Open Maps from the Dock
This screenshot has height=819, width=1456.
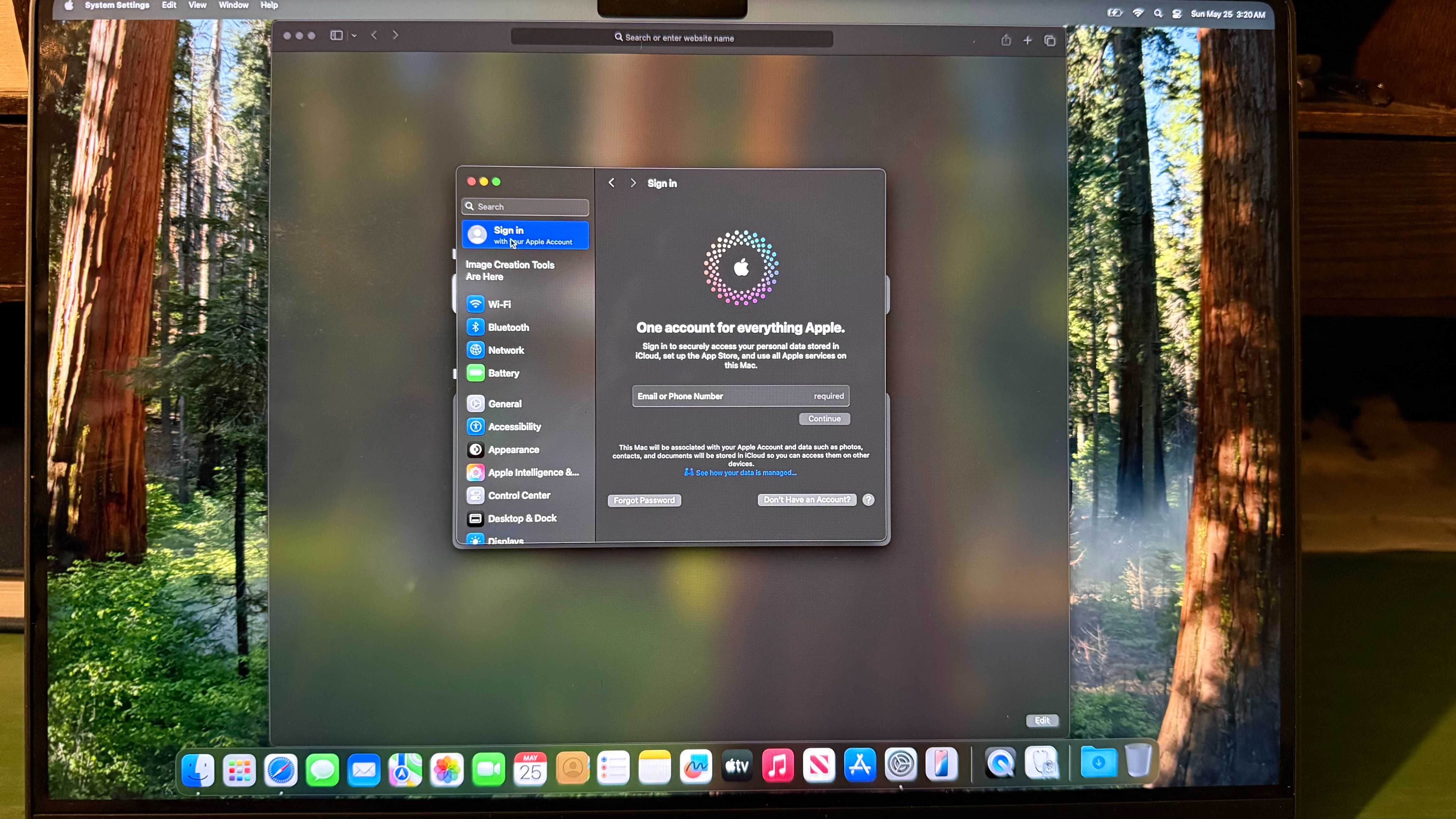click(405, 769)
